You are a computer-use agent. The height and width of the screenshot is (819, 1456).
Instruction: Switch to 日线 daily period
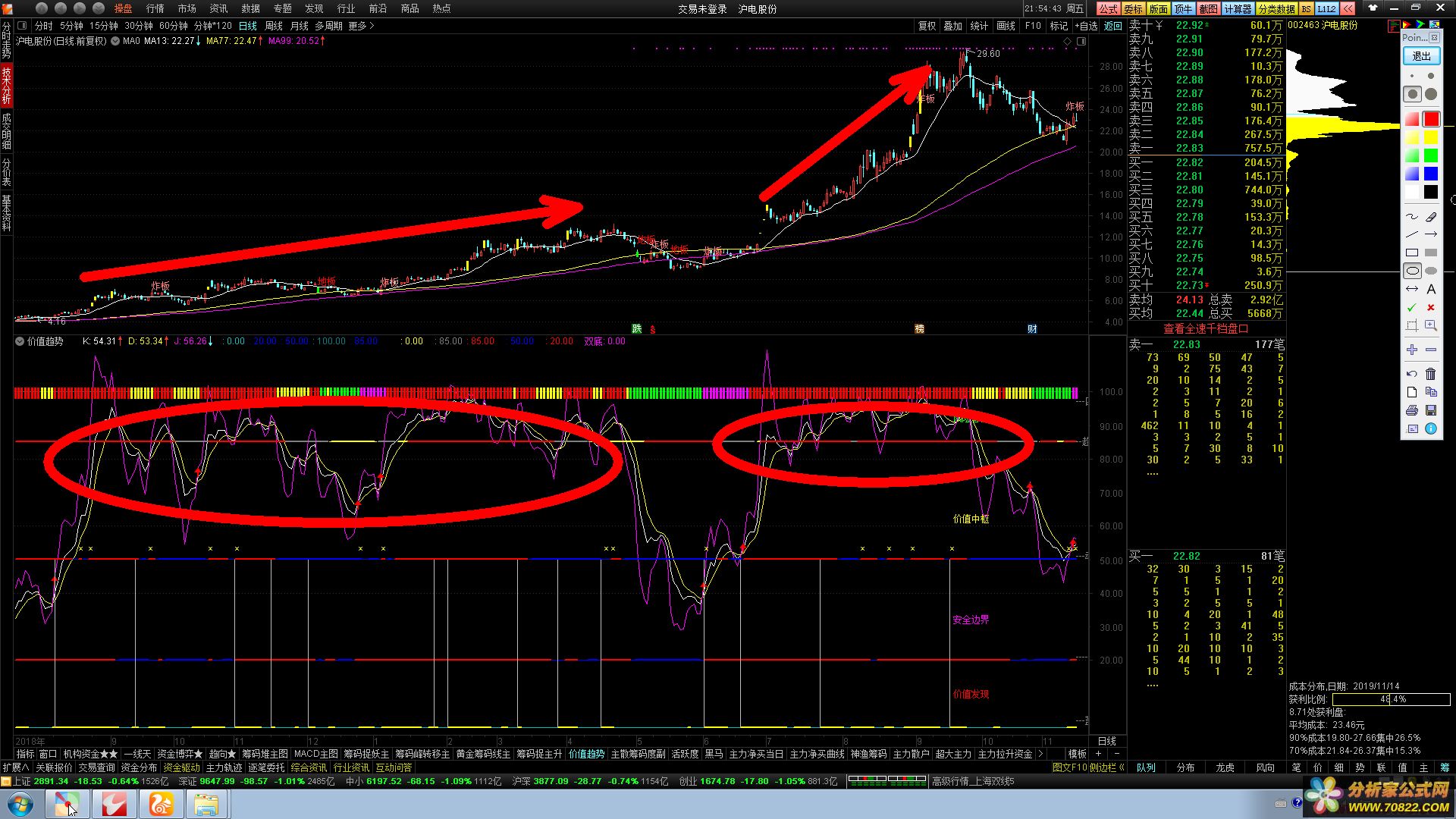[248, 26]
